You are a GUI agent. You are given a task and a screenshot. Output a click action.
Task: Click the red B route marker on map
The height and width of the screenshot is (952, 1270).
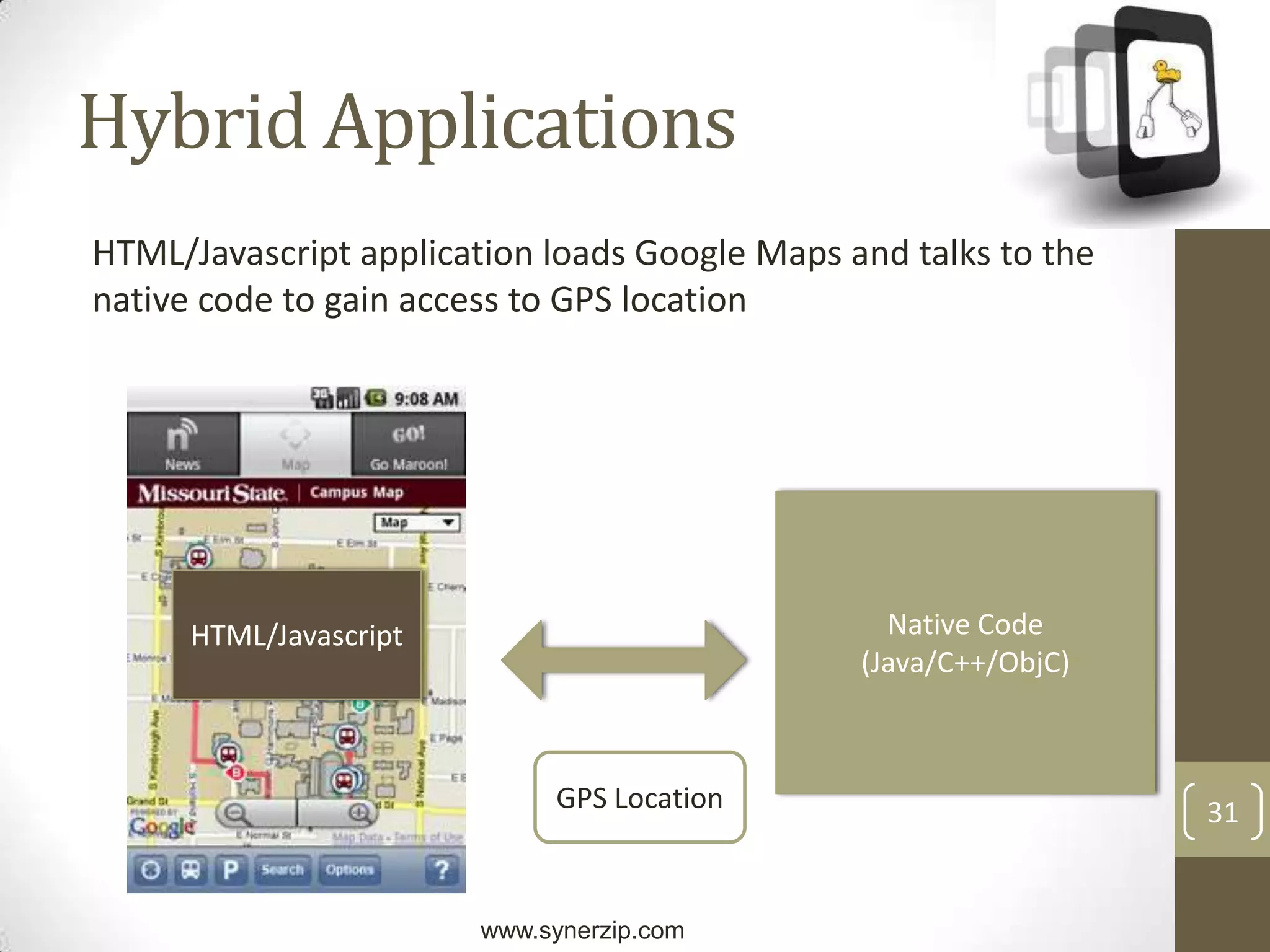pyautogui.click(x=236, y=772)
